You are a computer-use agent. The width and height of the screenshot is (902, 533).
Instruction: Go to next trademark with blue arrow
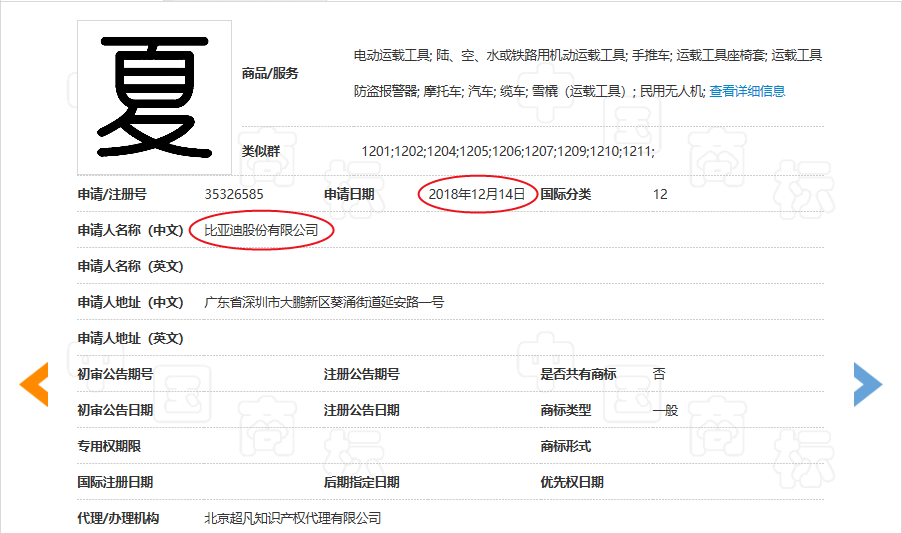click(x=867, y=384)
